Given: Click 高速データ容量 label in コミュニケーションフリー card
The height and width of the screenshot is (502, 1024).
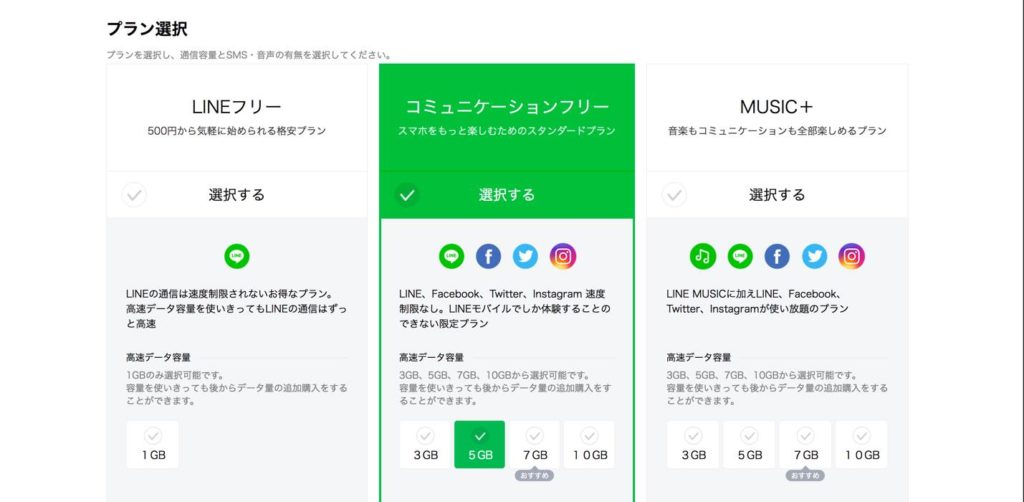Looking at the screenshot, I should (431, 358).
